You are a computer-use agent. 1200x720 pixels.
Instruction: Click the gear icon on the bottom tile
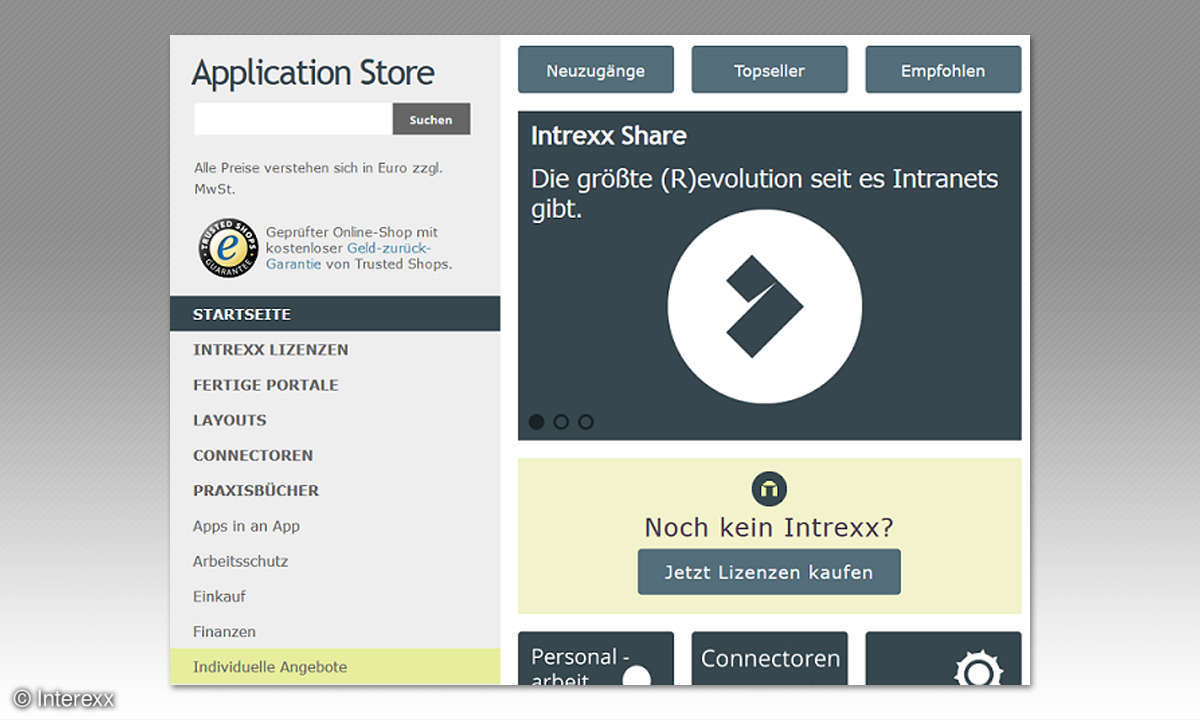[x=978, y=670]
